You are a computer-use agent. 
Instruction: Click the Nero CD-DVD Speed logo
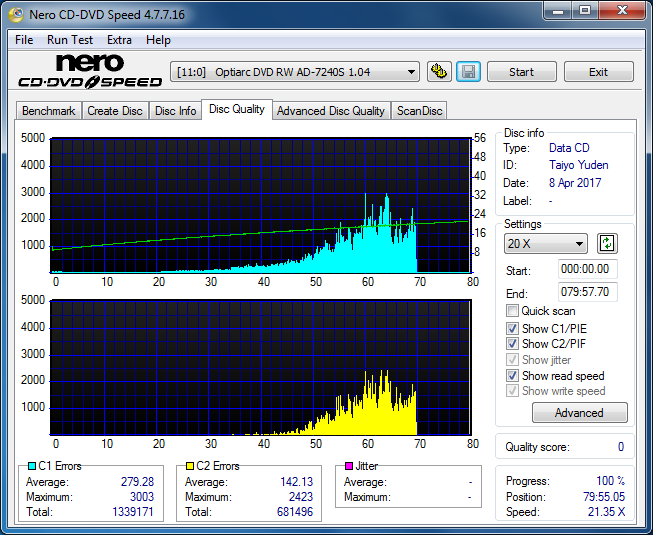[90, 71]
